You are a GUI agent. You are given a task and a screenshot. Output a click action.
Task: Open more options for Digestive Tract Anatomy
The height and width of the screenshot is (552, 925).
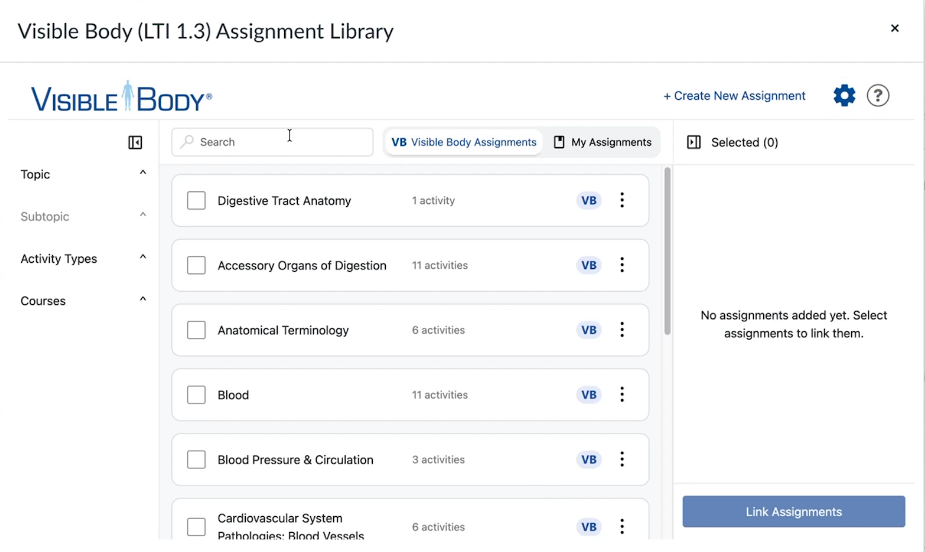point(622,200)
